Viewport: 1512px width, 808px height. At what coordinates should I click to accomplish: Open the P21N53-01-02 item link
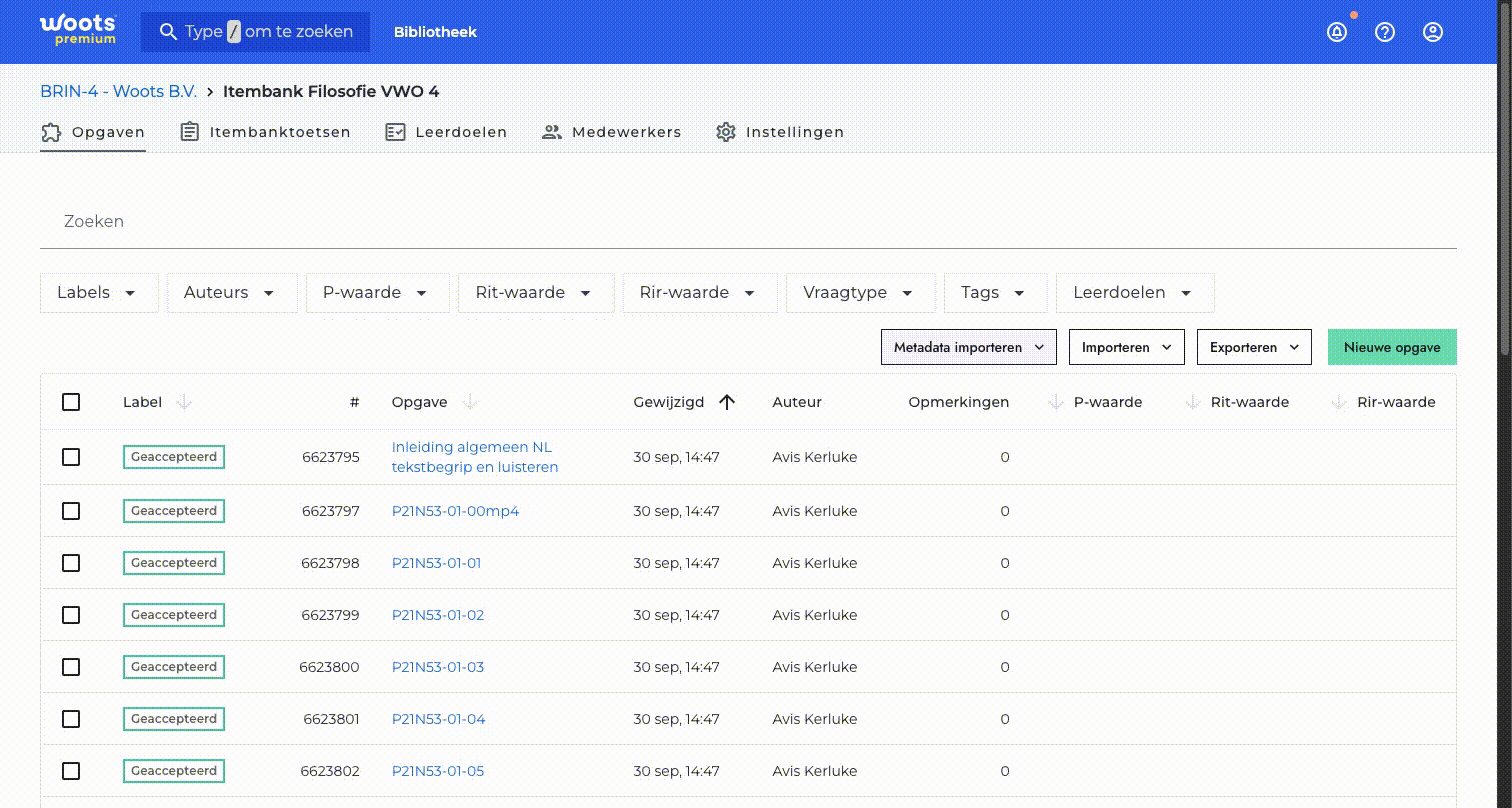point(438,615)
